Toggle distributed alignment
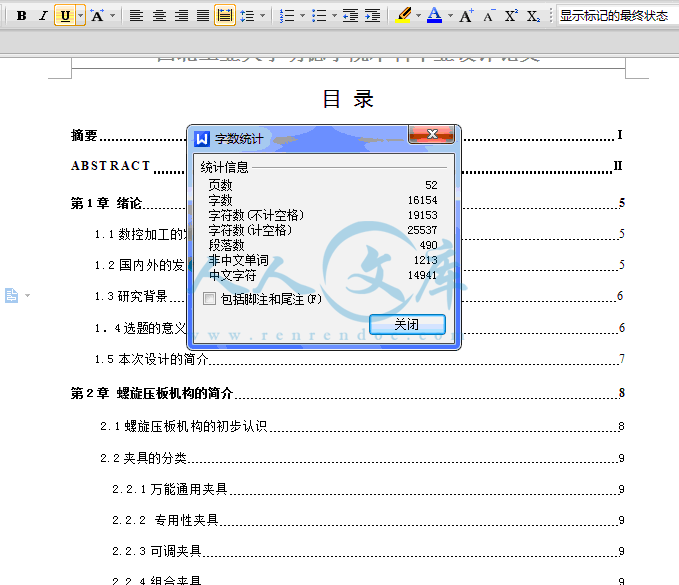 pos(225,16)
